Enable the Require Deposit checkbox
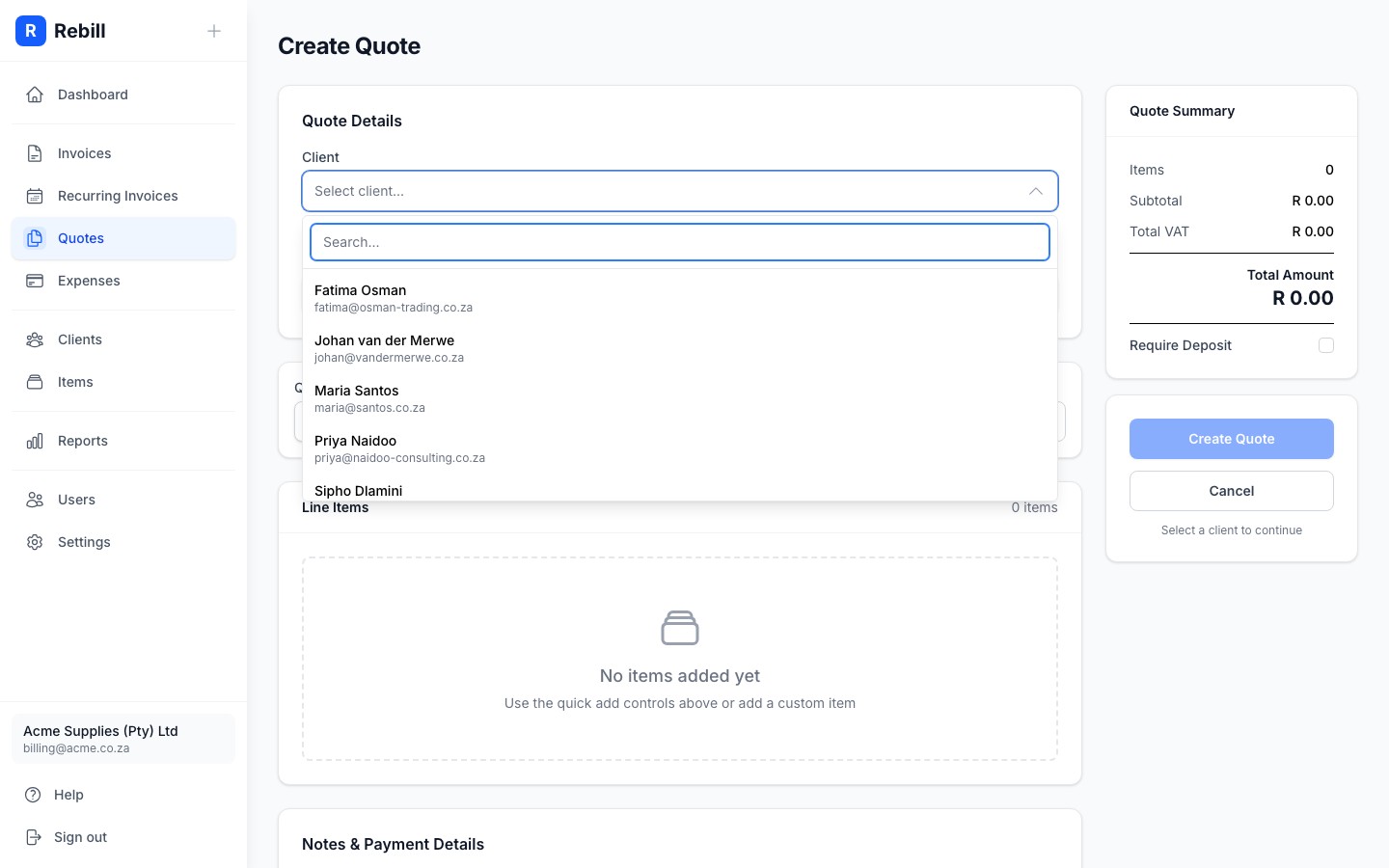The image size is (1389, 868). click(1326, 345)
